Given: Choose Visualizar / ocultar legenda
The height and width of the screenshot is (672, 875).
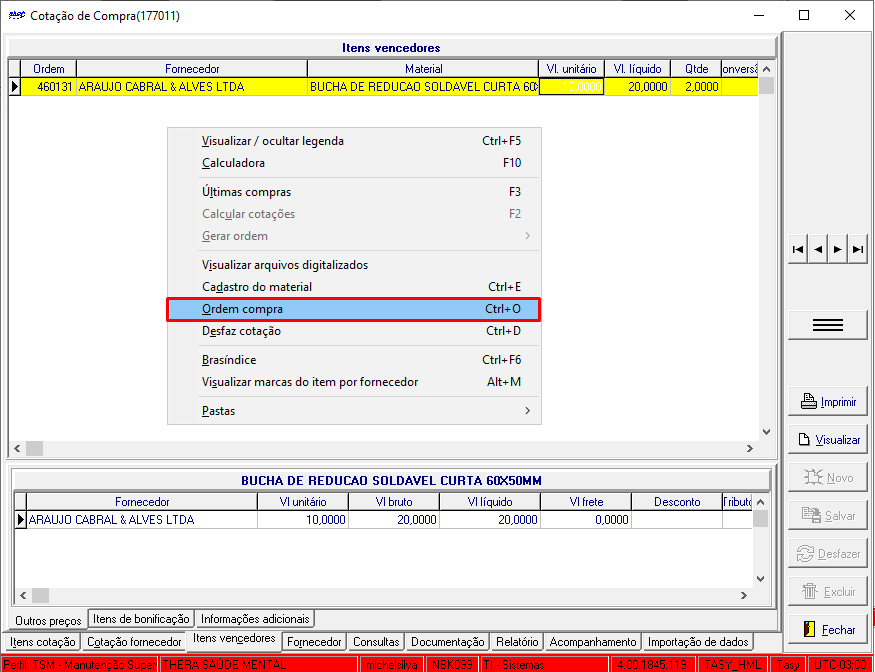Looking at the screenshot, I should (x=354, y=141).
